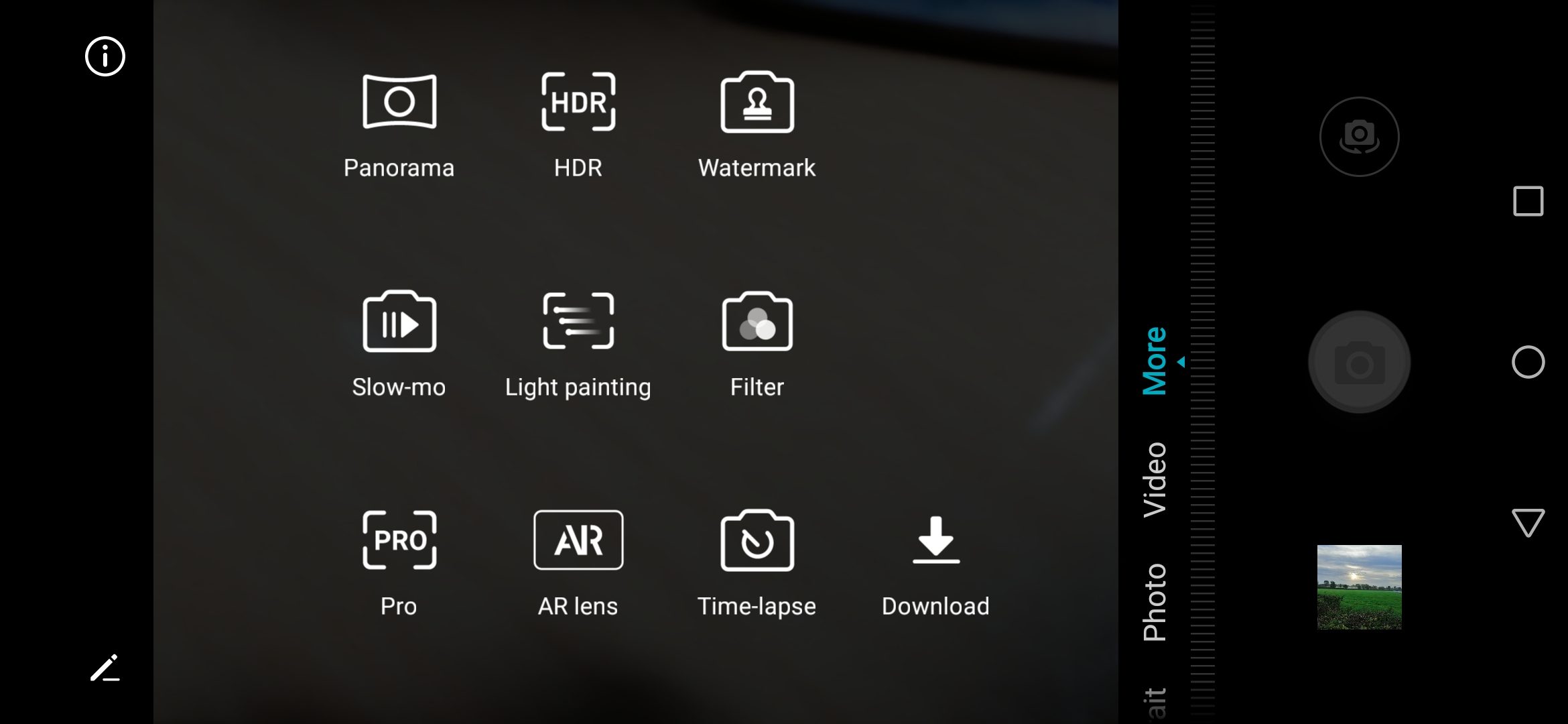Select Light painting mode

(578, 340)
